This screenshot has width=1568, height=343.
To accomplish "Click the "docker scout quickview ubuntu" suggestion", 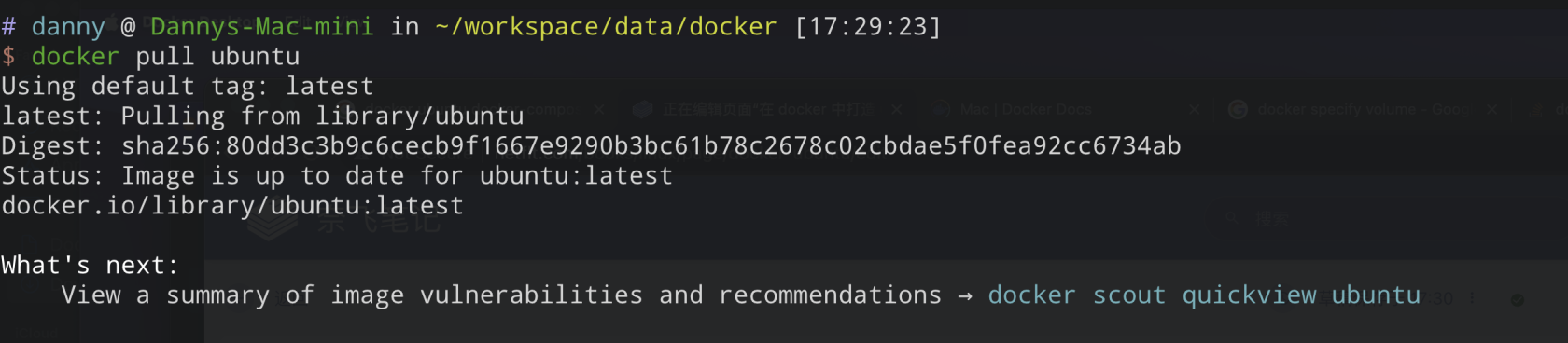I will click(x=1204, y=295).
